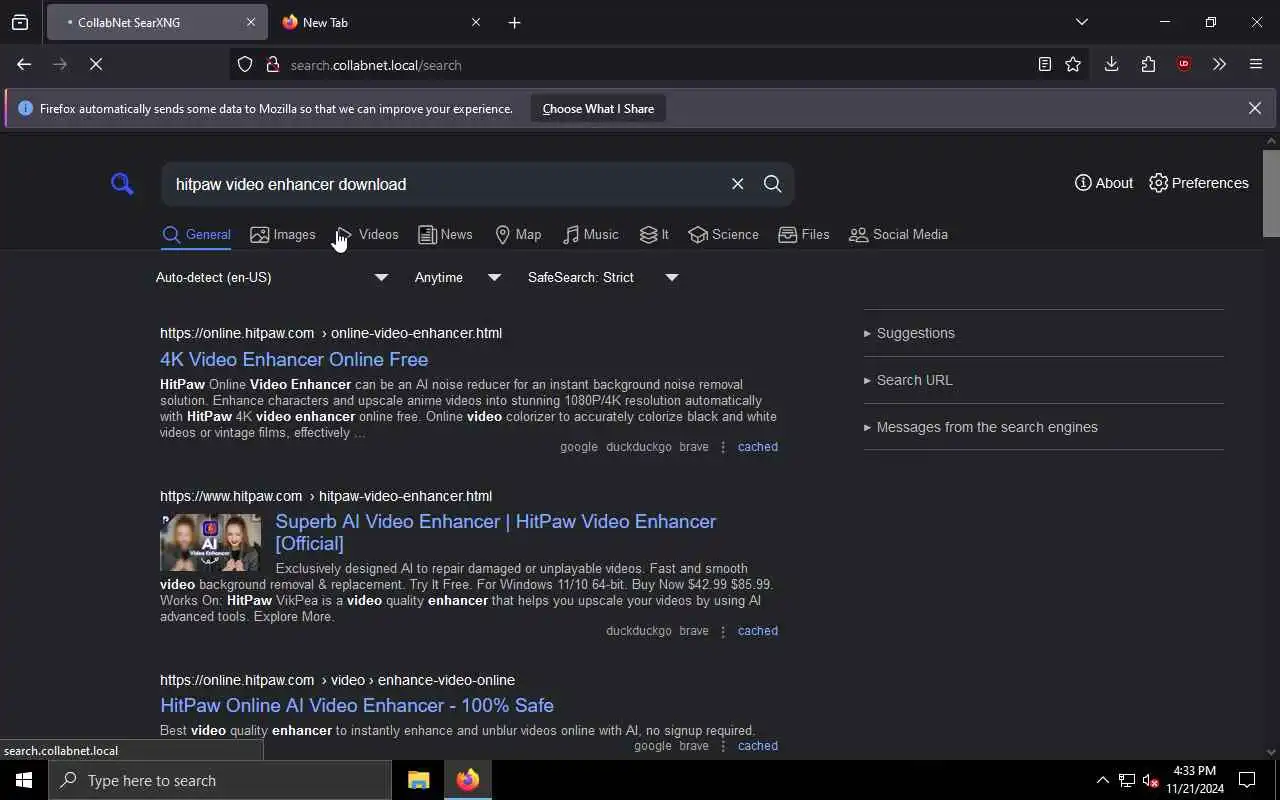Toggle reader view icon
Image resolution: width=1280 pixels, height=800 pixels.
(1044, 64)
